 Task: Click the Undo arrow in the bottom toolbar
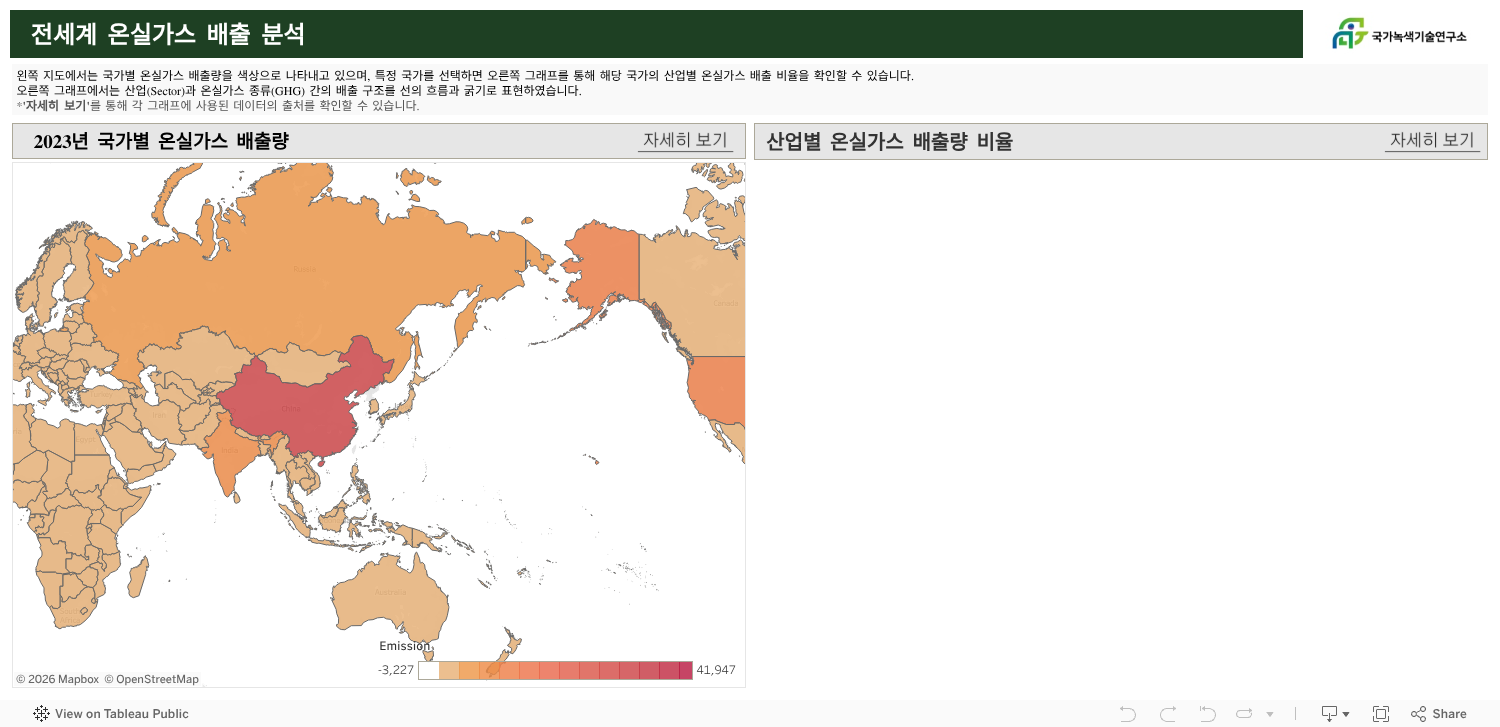point(1128,714)
